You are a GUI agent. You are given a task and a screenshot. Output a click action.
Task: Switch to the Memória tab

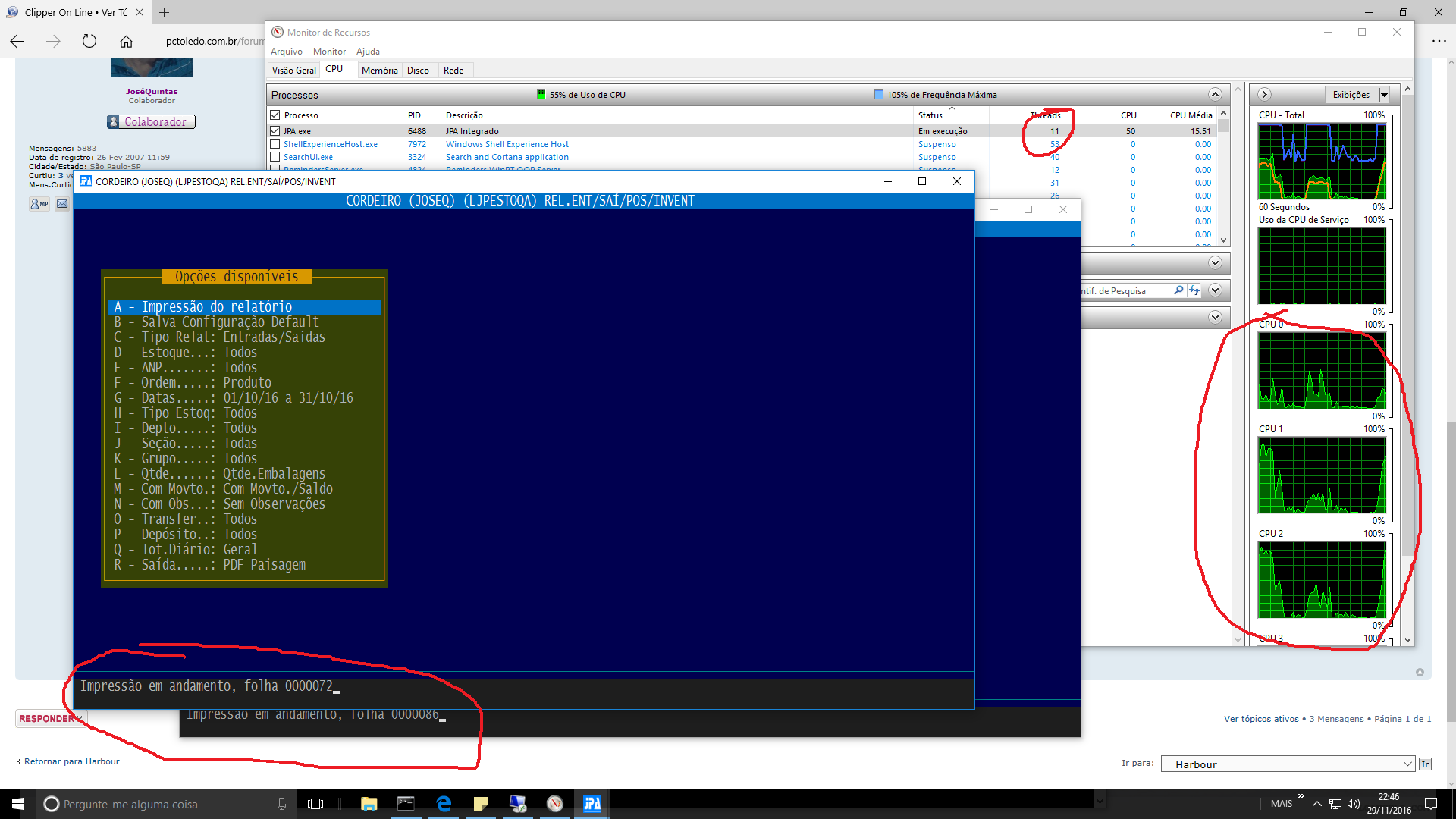point(379,71)
